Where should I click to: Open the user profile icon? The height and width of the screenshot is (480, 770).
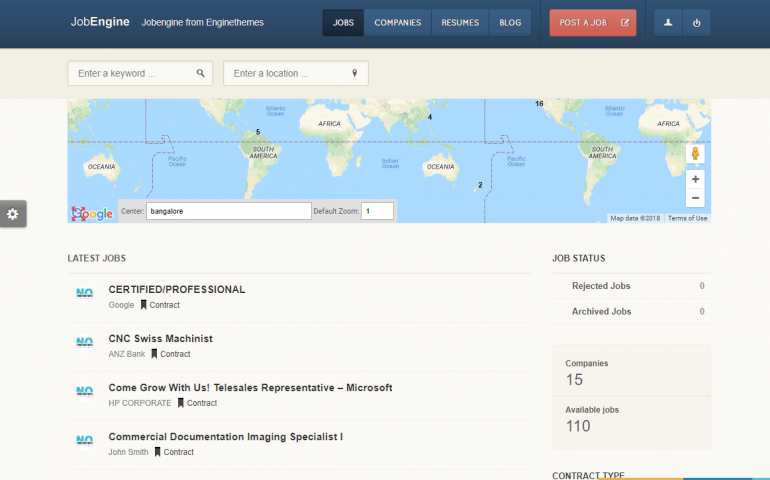tap(668, 23)
